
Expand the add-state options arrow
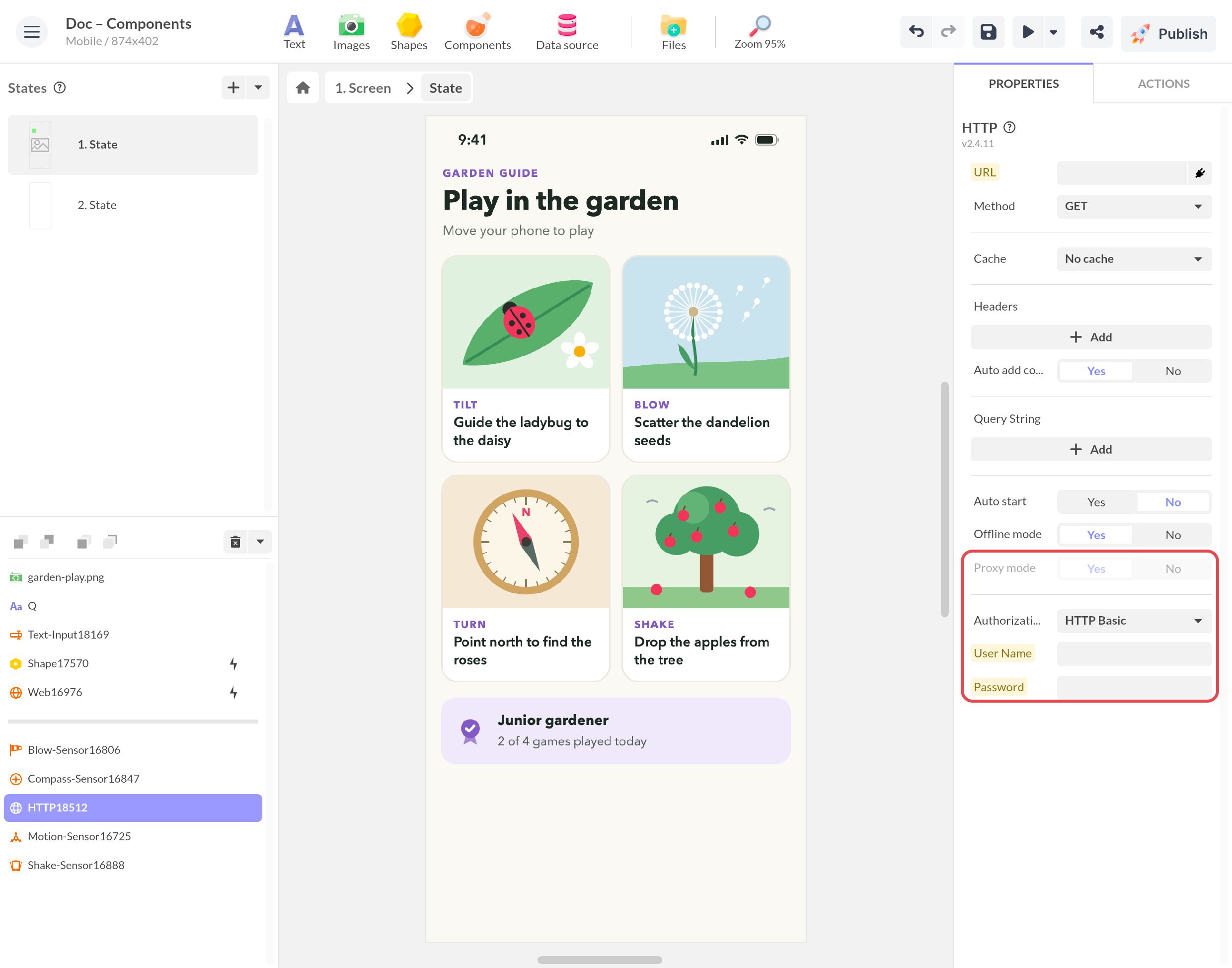(x=258, y=88)
